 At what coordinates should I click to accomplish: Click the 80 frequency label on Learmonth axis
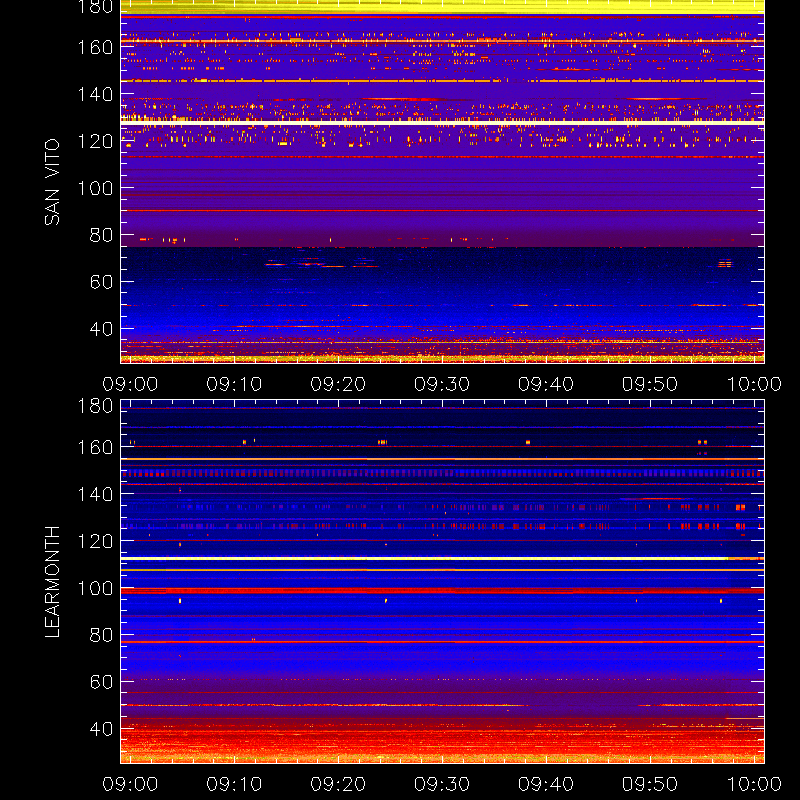pos(102,635)
